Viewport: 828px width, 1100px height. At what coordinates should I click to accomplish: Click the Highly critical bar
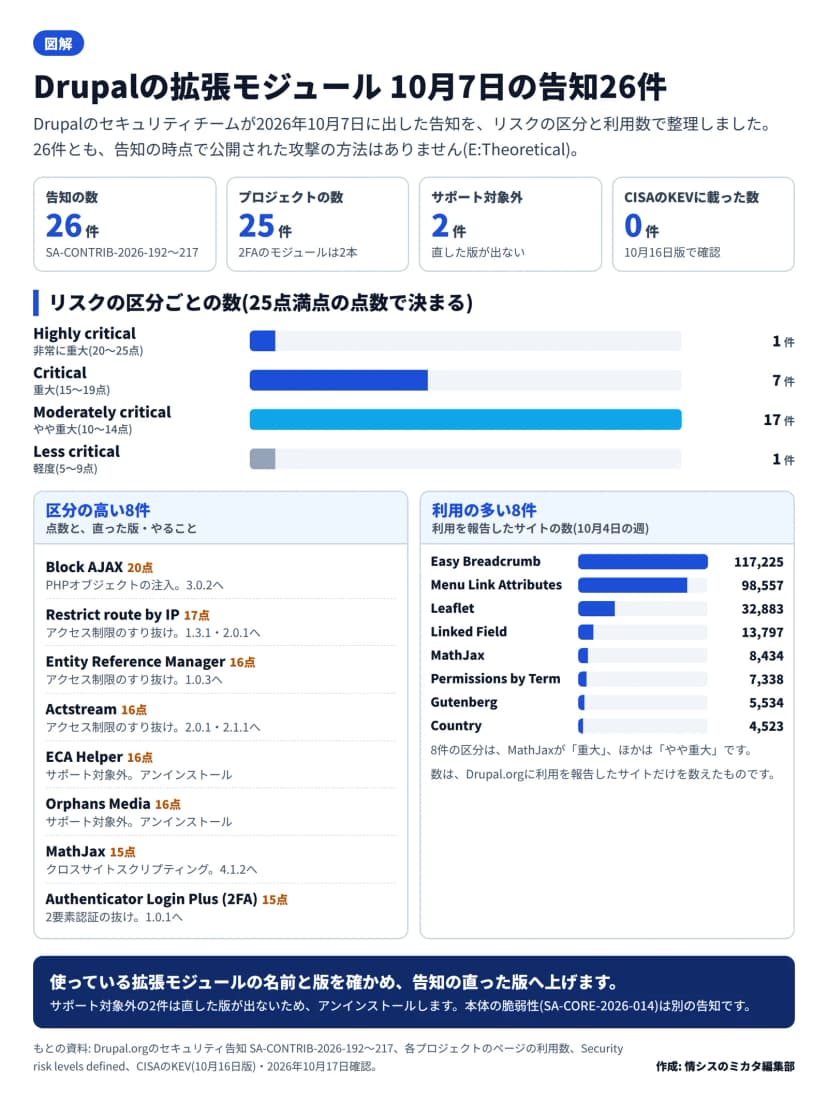tap(262, 341)
